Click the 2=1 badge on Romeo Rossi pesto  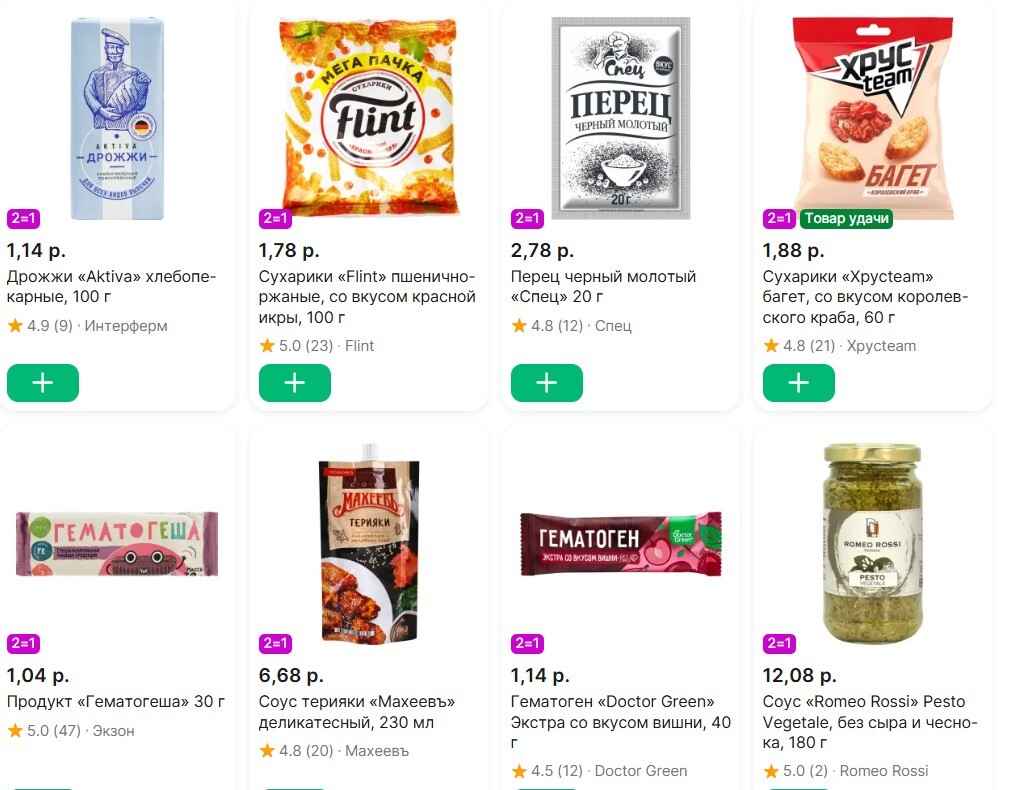[779, 644]
